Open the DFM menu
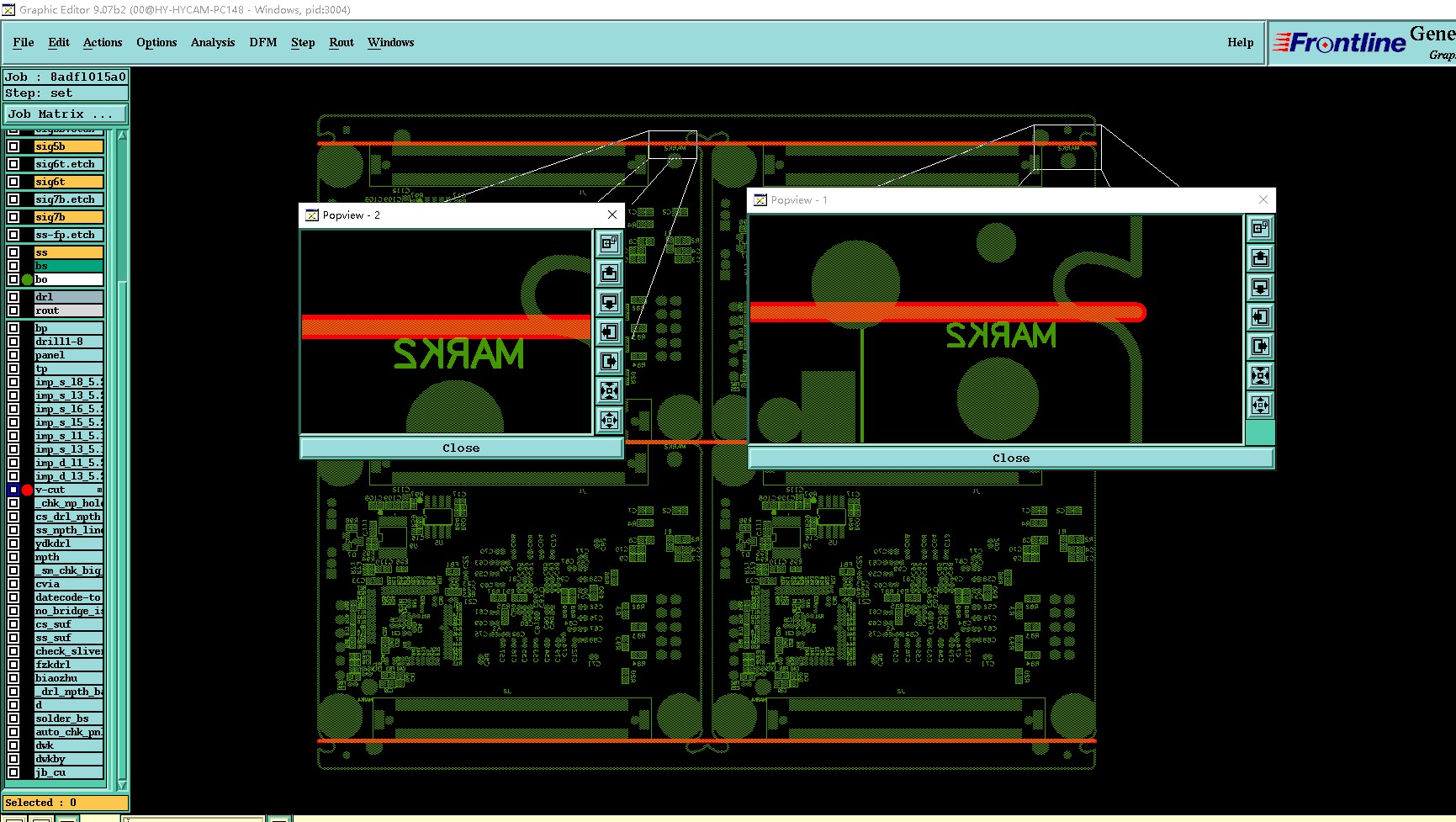The width and height of the screenshot is (1456, 822). click(x=263, y=42)
